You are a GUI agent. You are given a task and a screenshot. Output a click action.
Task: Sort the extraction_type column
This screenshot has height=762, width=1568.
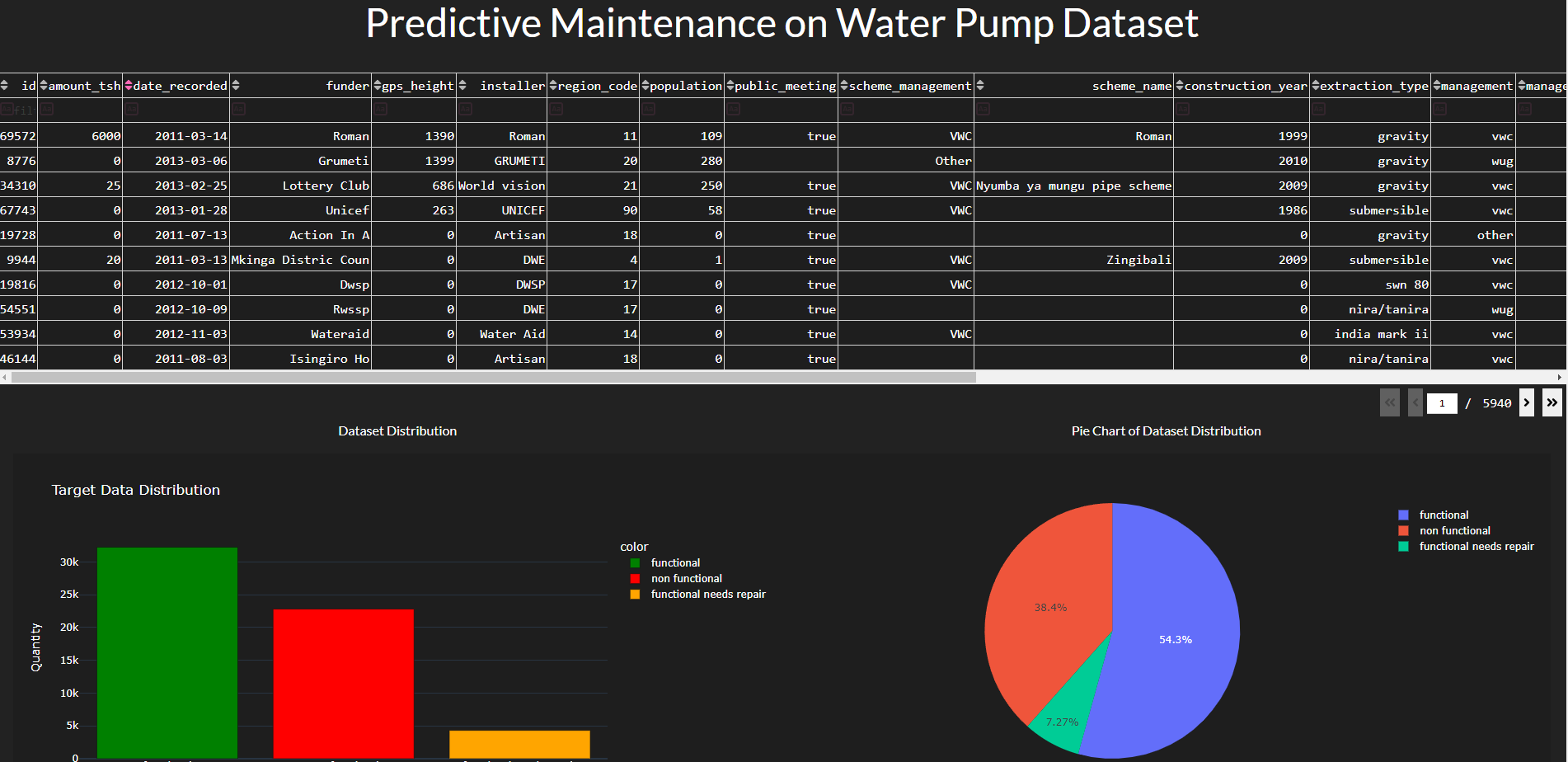(x=1317, y=85)
